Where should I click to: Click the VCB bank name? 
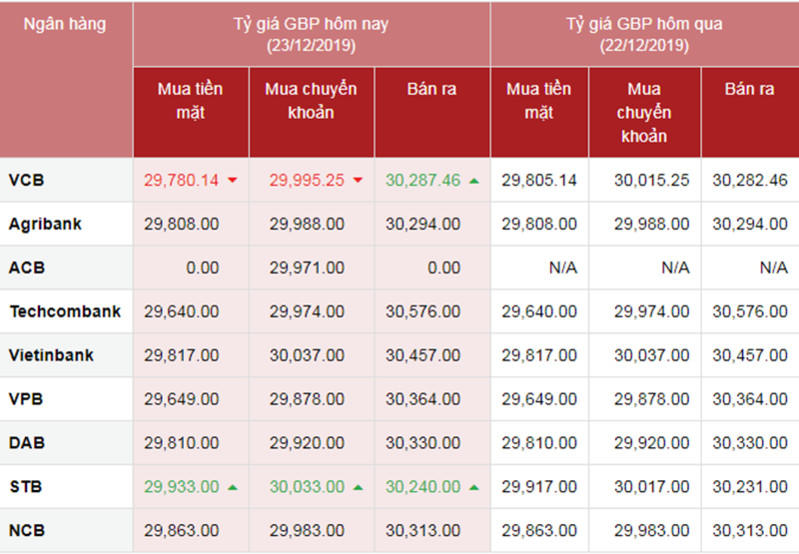(27, 180)
